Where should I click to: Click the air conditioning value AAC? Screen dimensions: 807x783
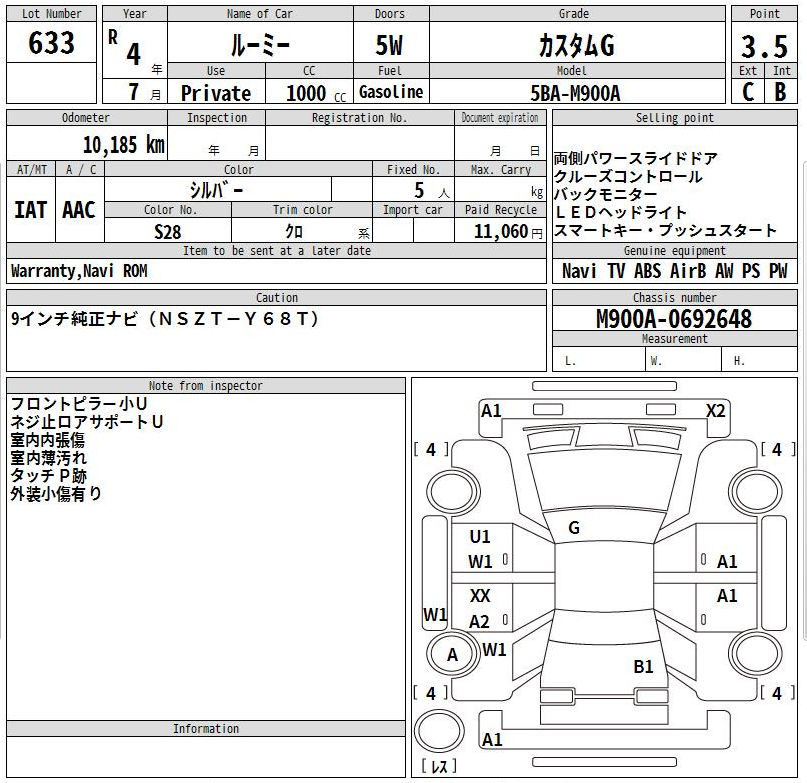[x=79, y=210]
